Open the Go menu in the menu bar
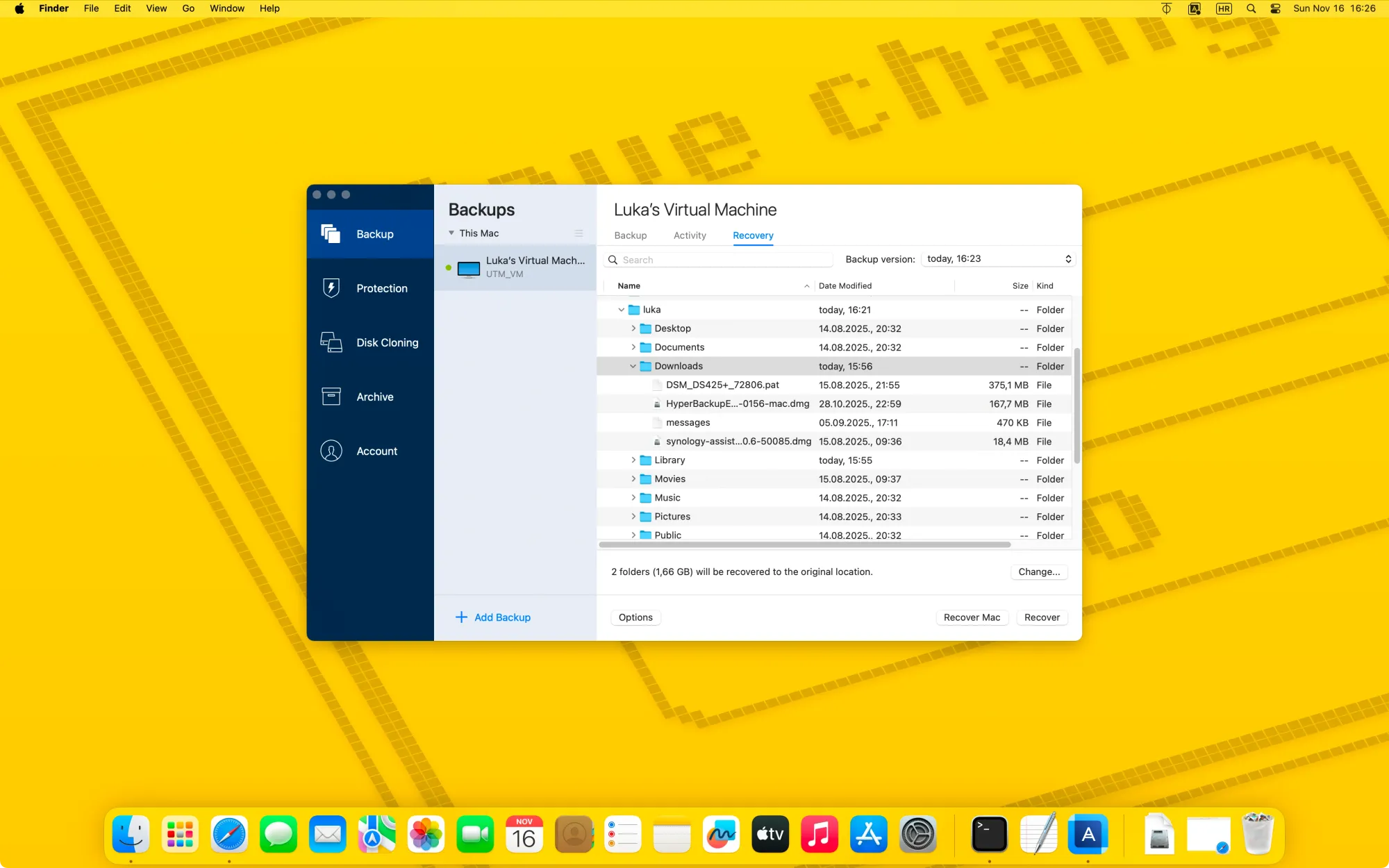This screenshot has width=1389, height=868. tap(188, 8)
